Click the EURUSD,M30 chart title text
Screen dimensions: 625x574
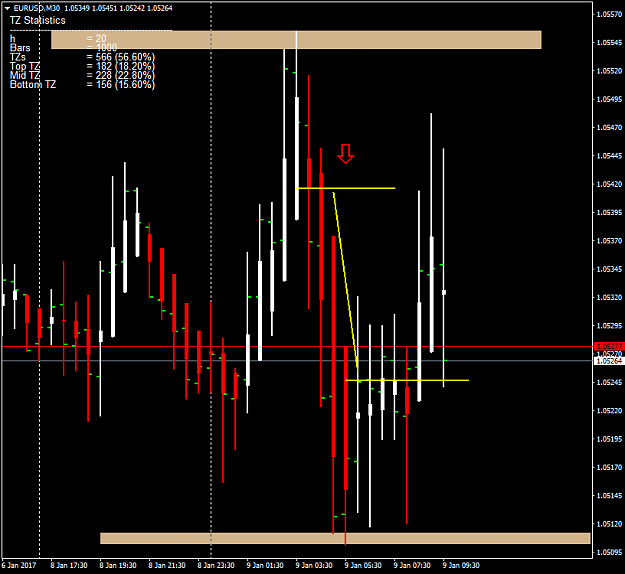click(x=37, y=8)
